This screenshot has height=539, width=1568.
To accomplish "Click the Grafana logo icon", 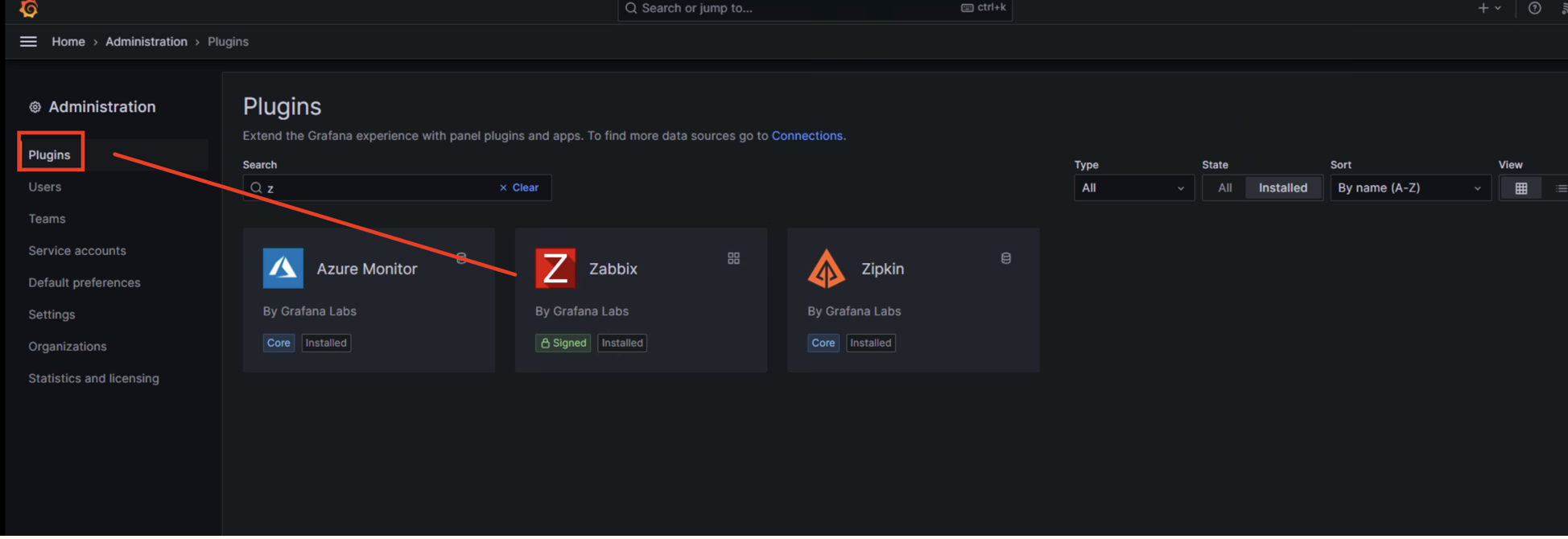I will (x=29, y=8).
